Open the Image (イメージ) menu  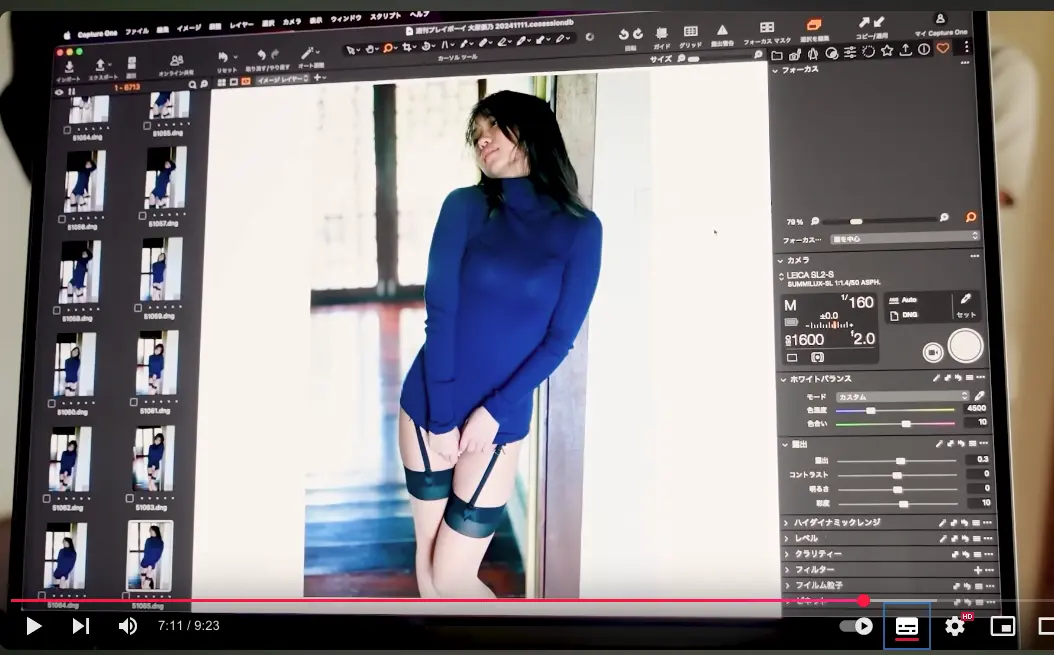[x=189, y=28]
